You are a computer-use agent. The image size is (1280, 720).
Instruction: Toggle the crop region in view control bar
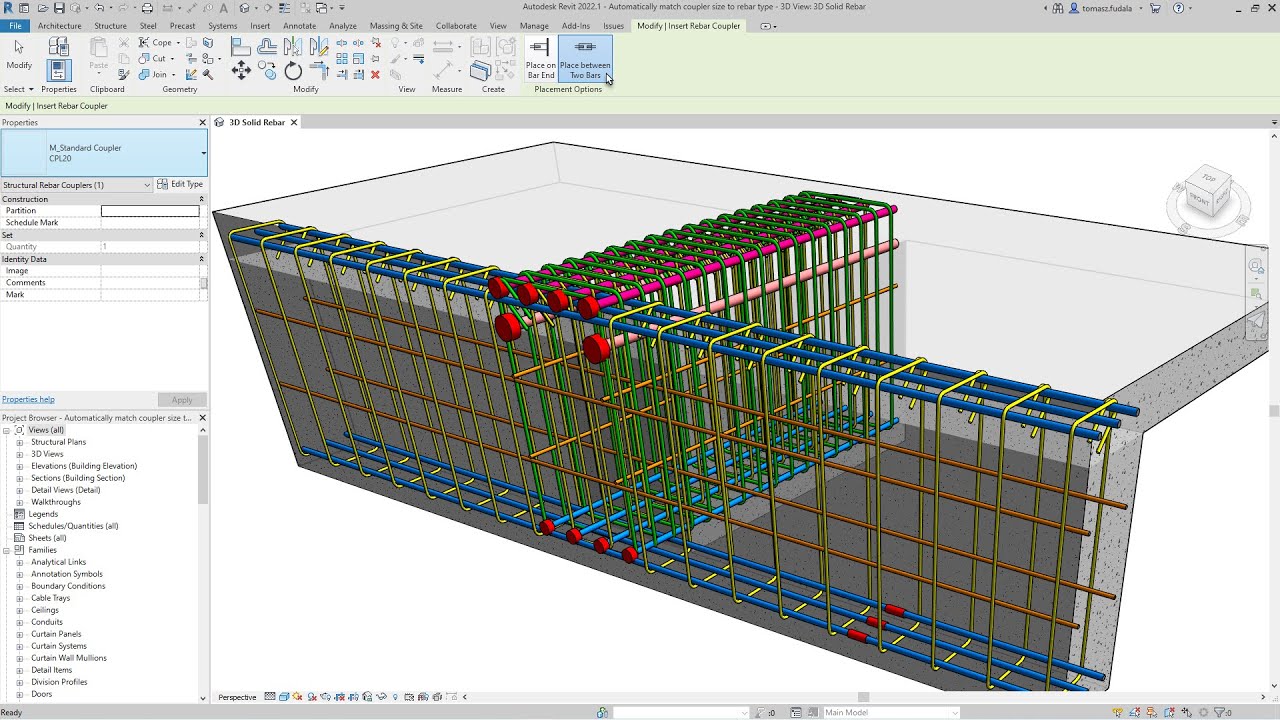point(338,697)
